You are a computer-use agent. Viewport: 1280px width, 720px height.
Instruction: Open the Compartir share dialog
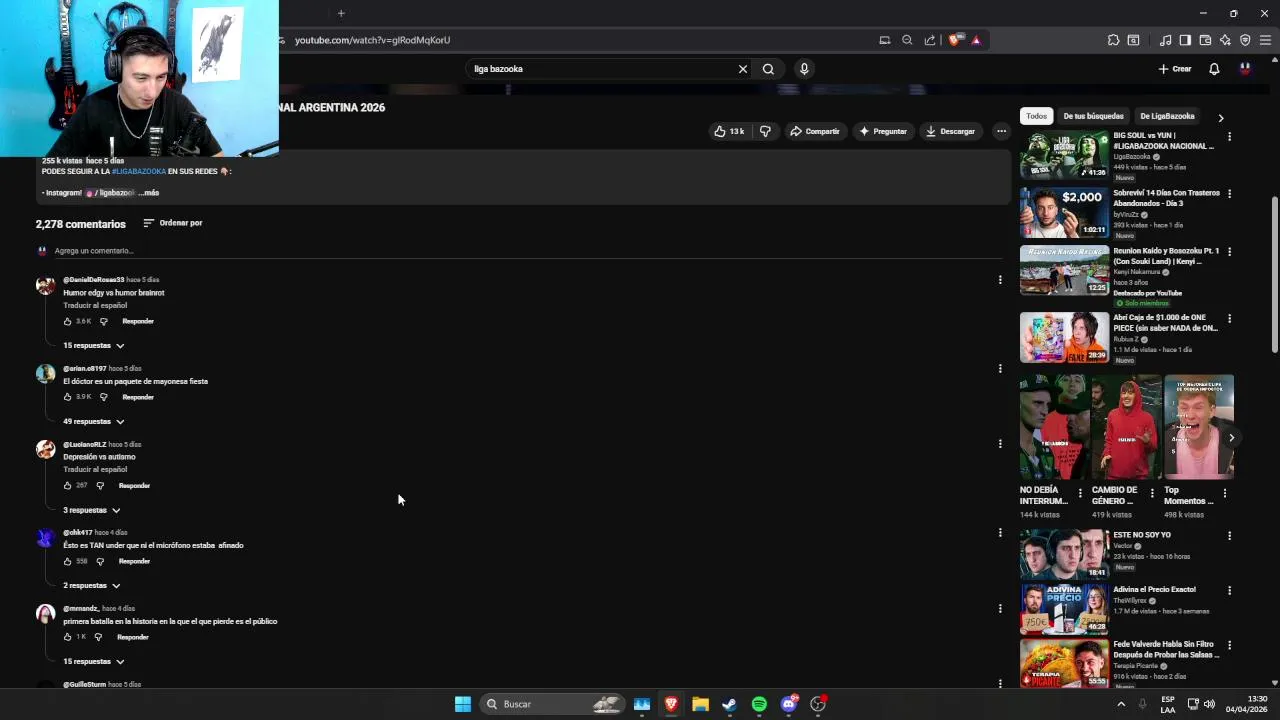pos(814,131)
